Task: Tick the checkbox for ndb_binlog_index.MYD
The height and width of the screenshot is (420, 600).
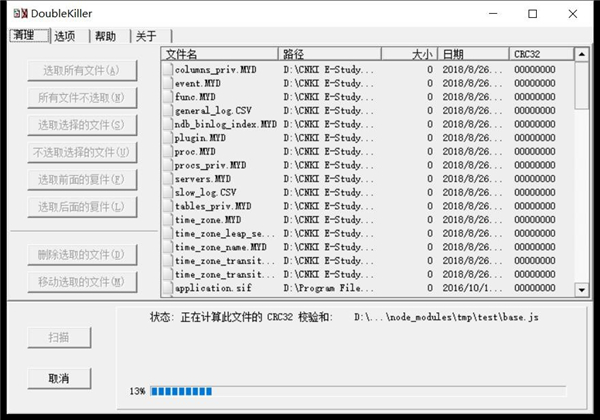Action: tap(168, 124)
